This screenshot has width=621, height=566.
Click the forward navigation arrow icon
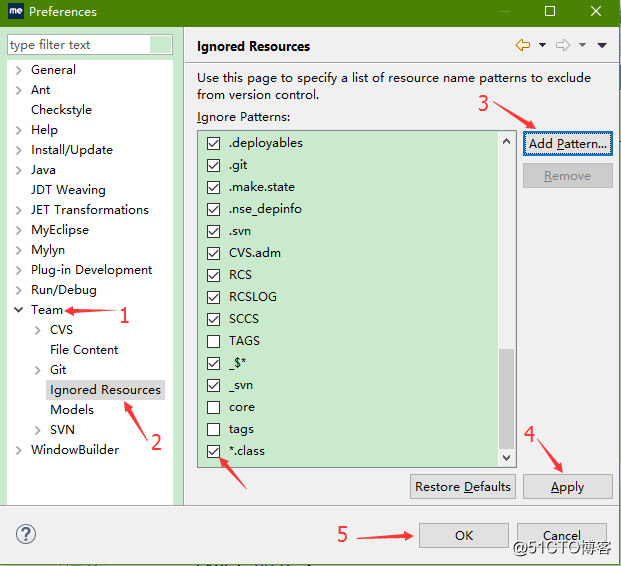click(562, 45)
